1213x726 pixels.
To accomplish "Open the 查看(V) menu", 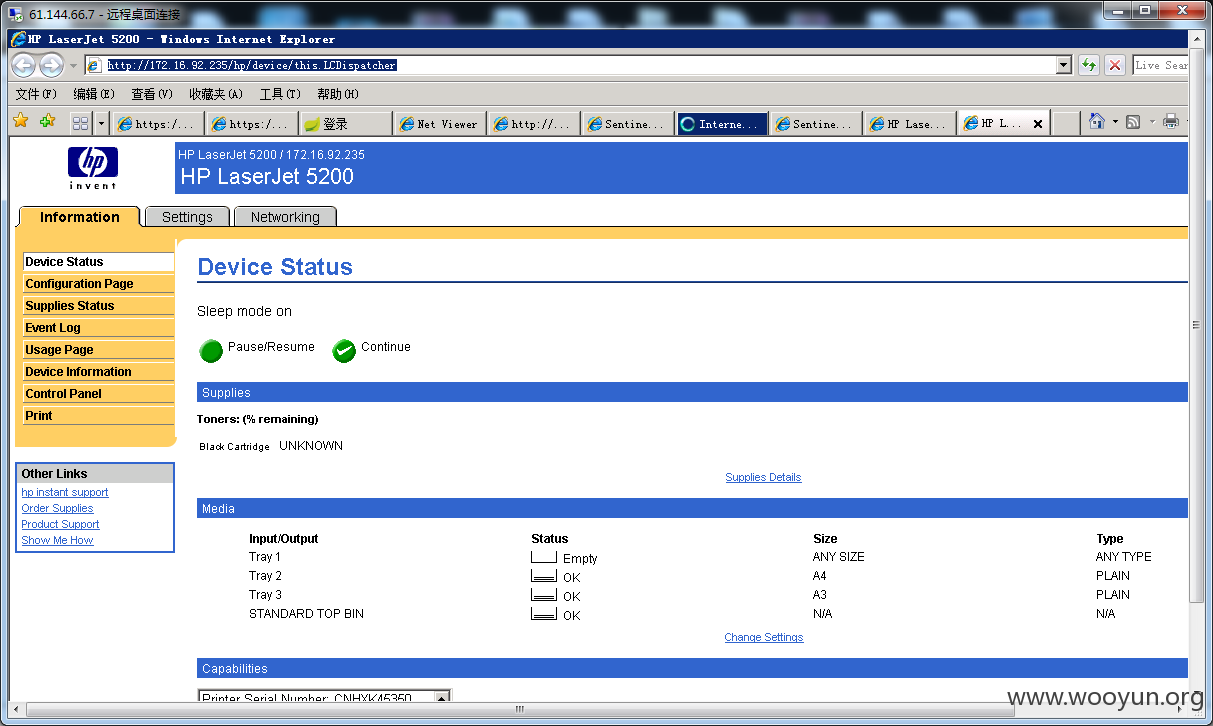I will 152,94.
